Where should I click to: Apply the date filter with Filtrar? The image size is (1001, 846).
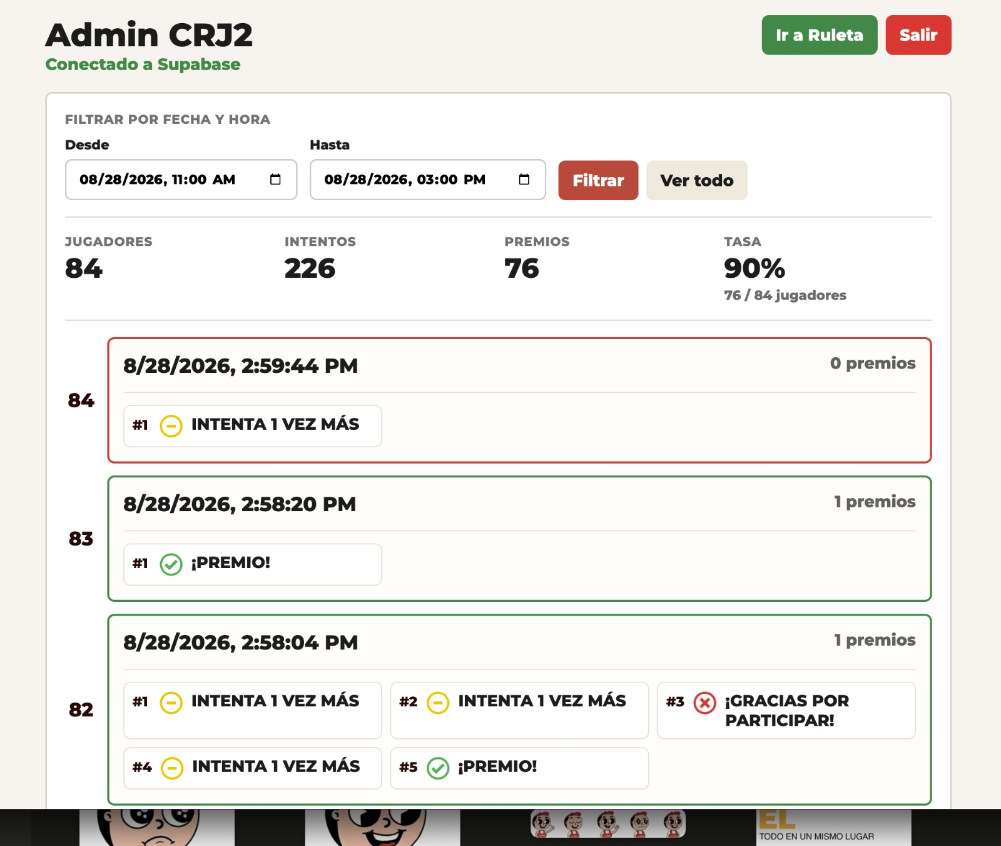(598, 180)
